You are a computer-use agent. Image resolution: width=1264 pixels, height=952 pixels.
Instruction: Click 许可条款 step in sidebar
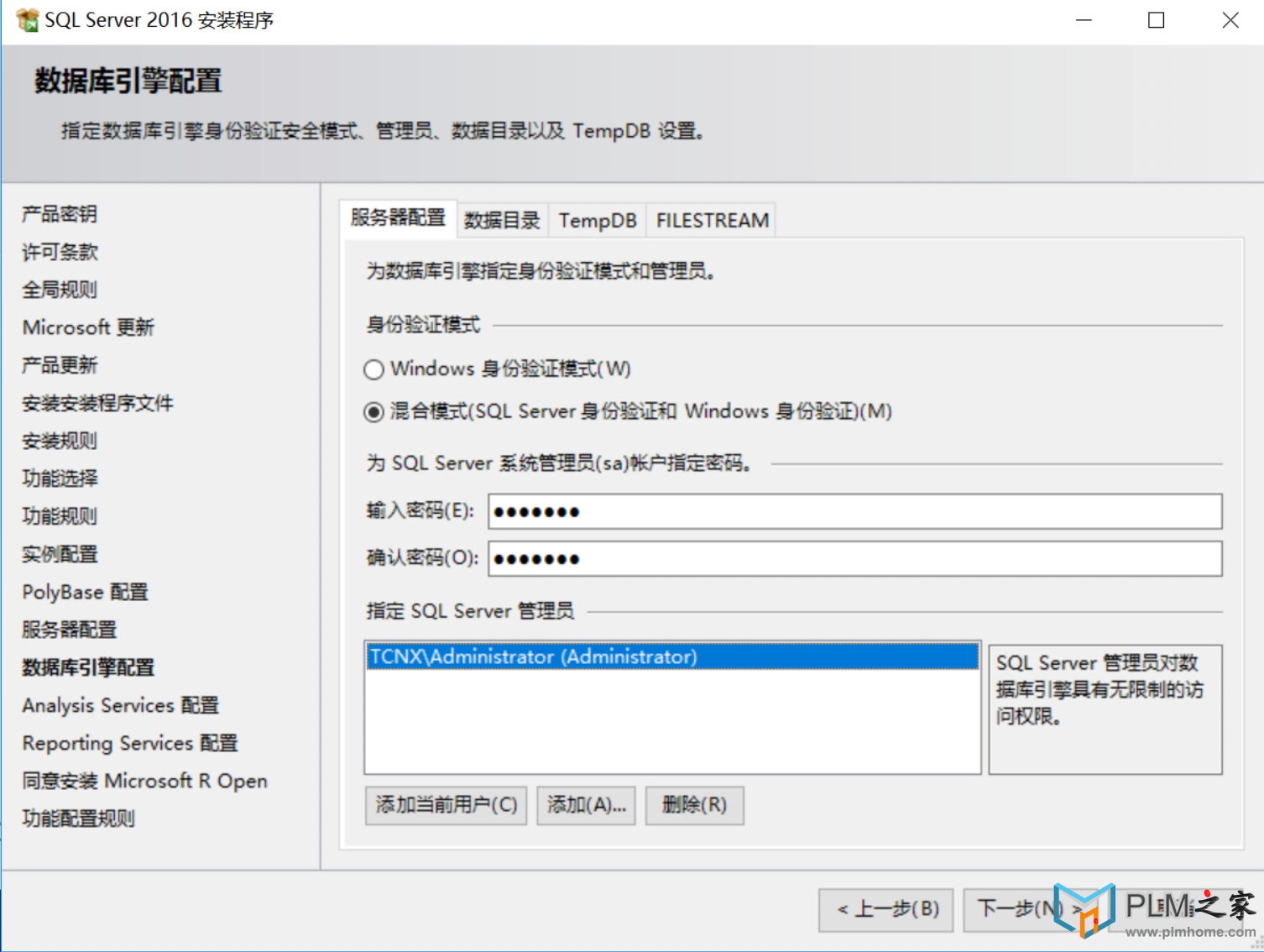click(60, 252)
